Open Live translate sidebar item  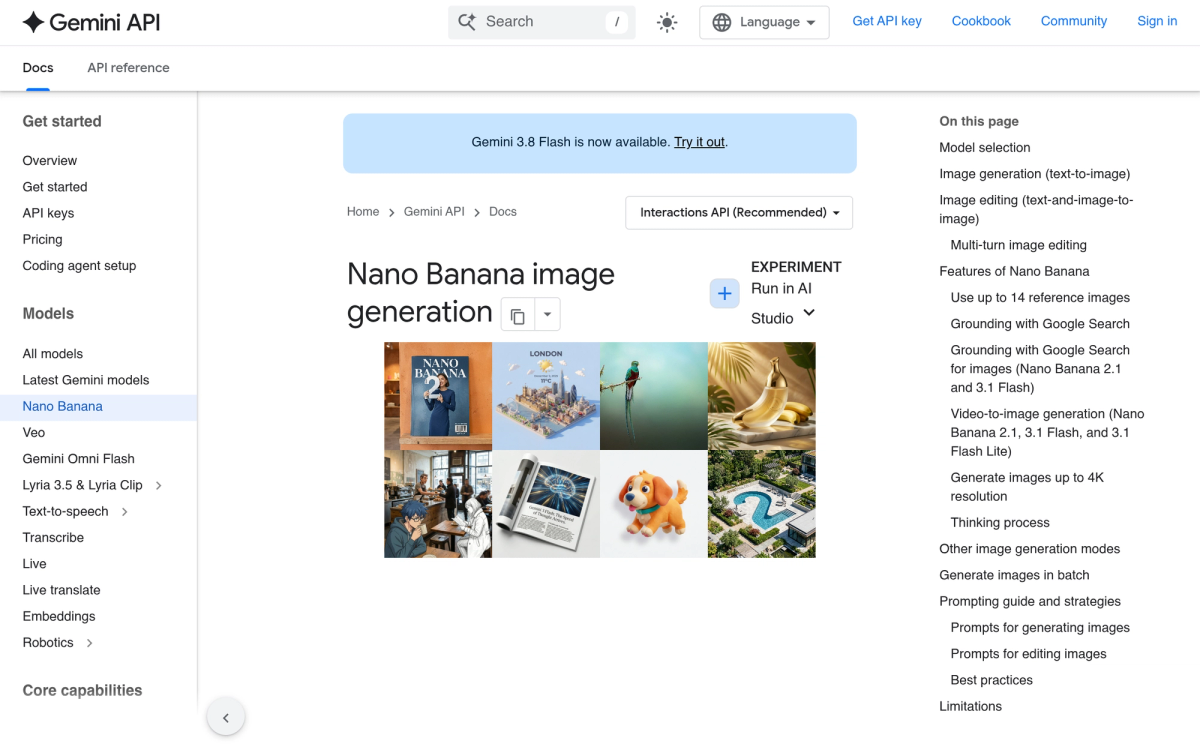(61, 590)
